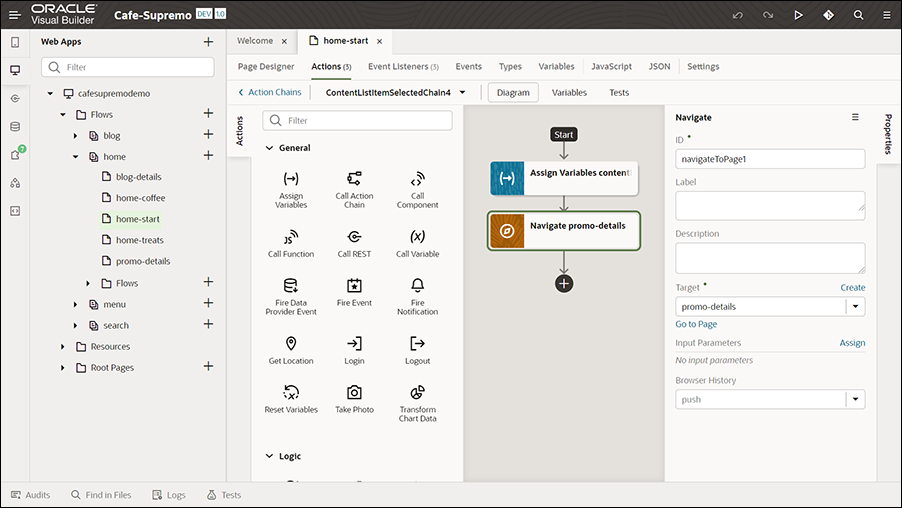Open the header options menu icon
The width and height of the screenshot is (902, 508).
coord(887,15)
